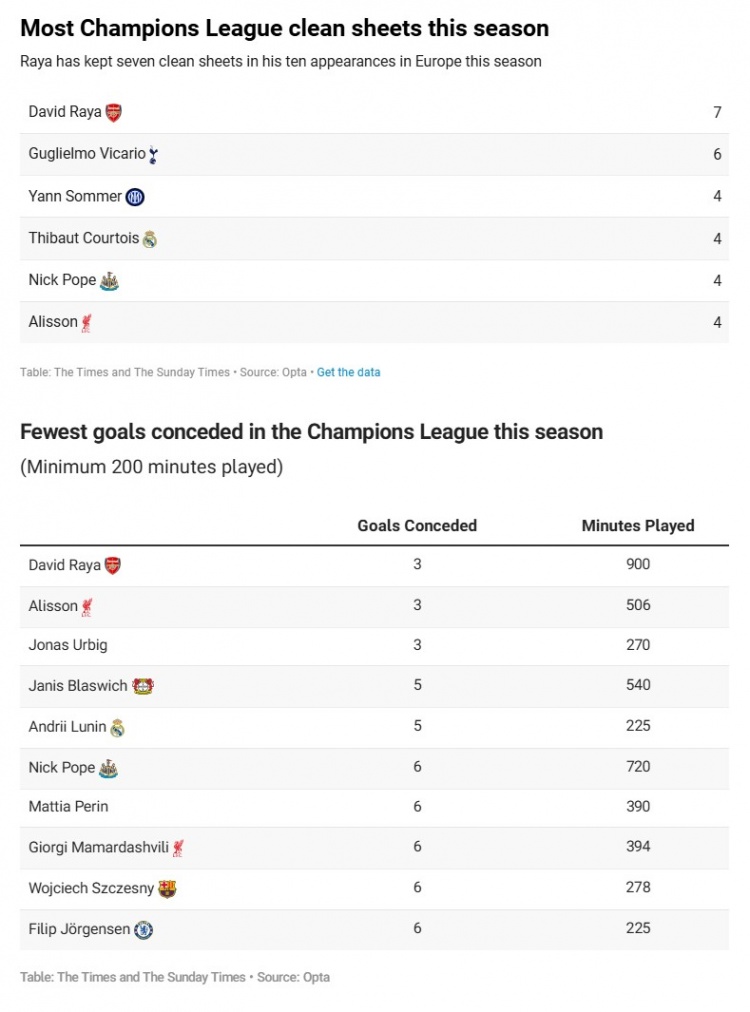Click the "Minimum 200 minutes played" subtitle
Viewport: 750px width, 1012px height.
point(151,467)
